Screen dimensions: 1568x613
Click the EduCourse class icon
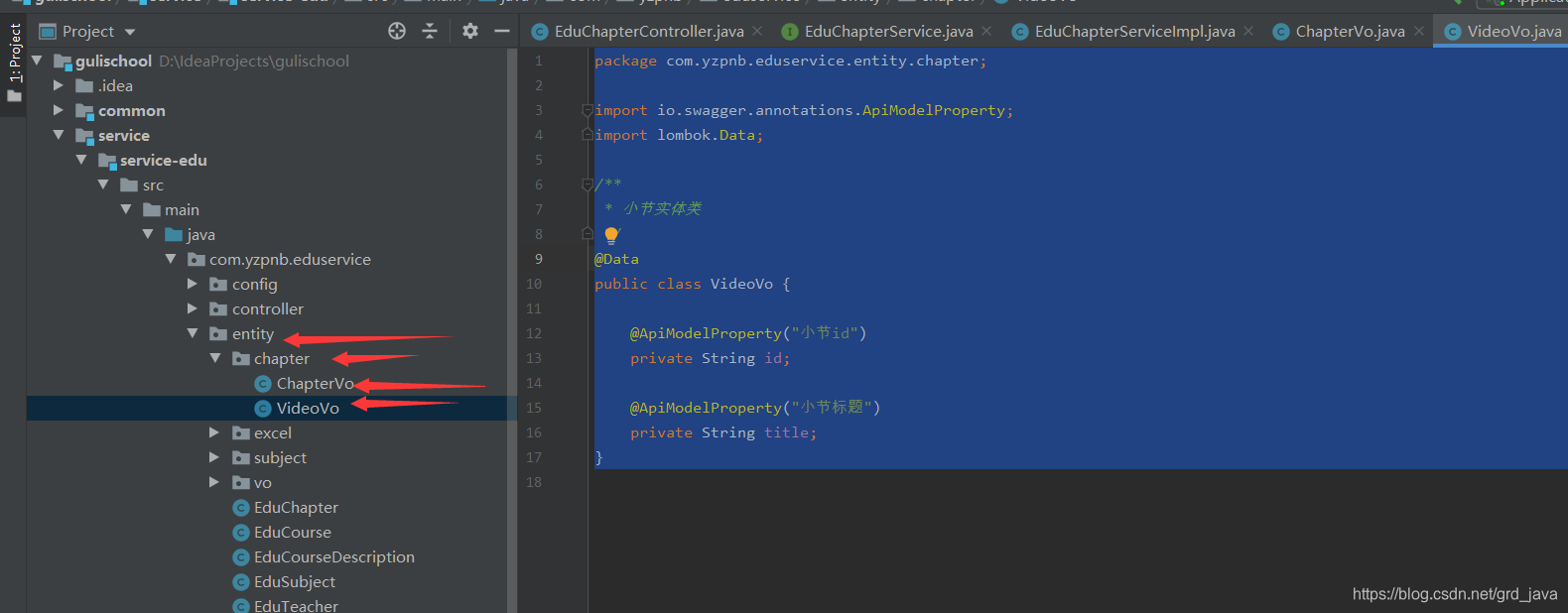[x=240, y=533]
